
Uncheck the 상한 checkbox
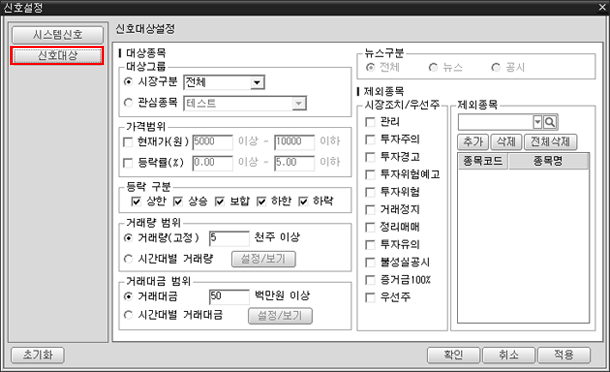coord(136,201)
